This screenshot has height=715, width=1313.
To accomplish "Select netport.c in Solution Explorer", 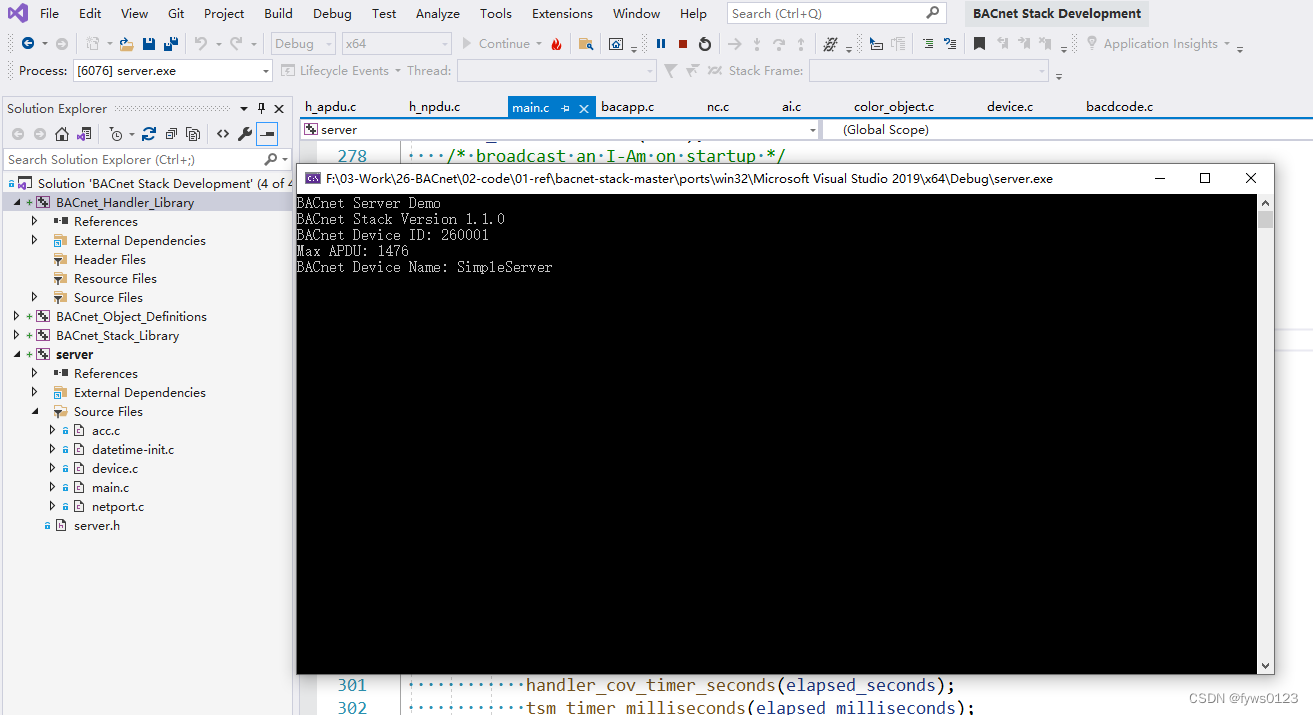I will click(118, 506).
